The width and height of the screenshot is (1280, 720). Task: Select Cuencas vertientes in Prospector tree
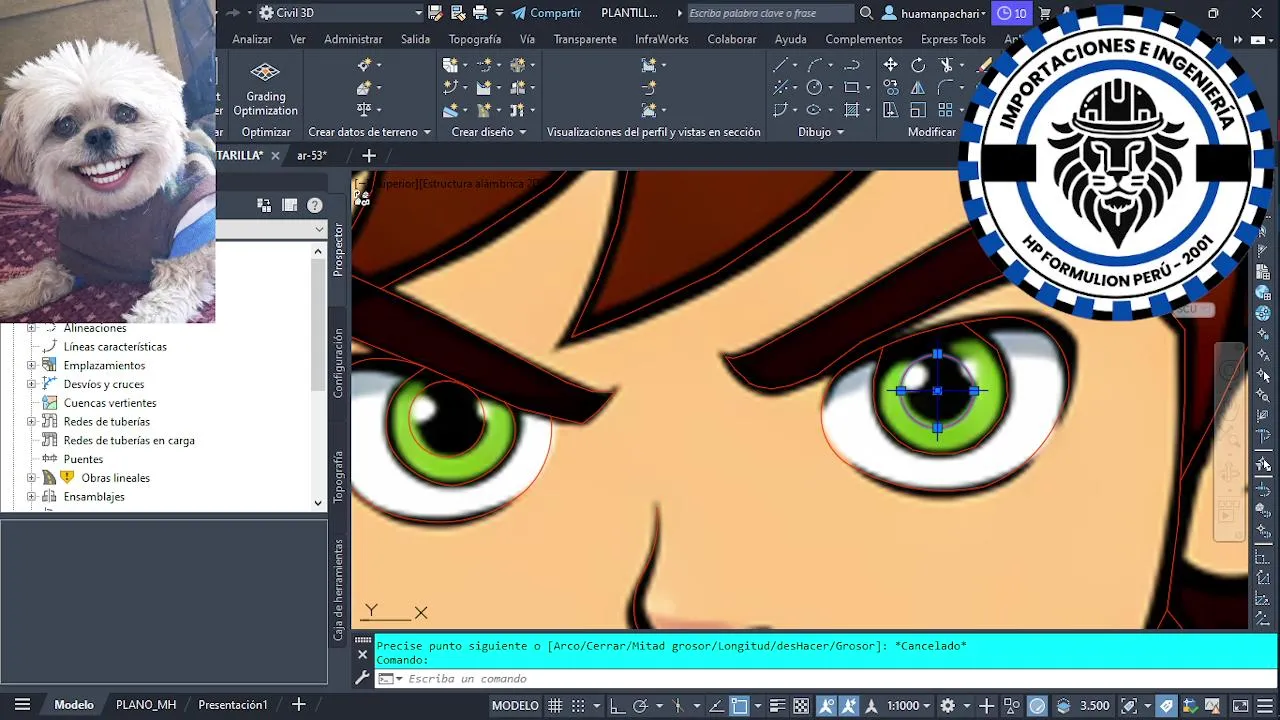coord(110,403)
